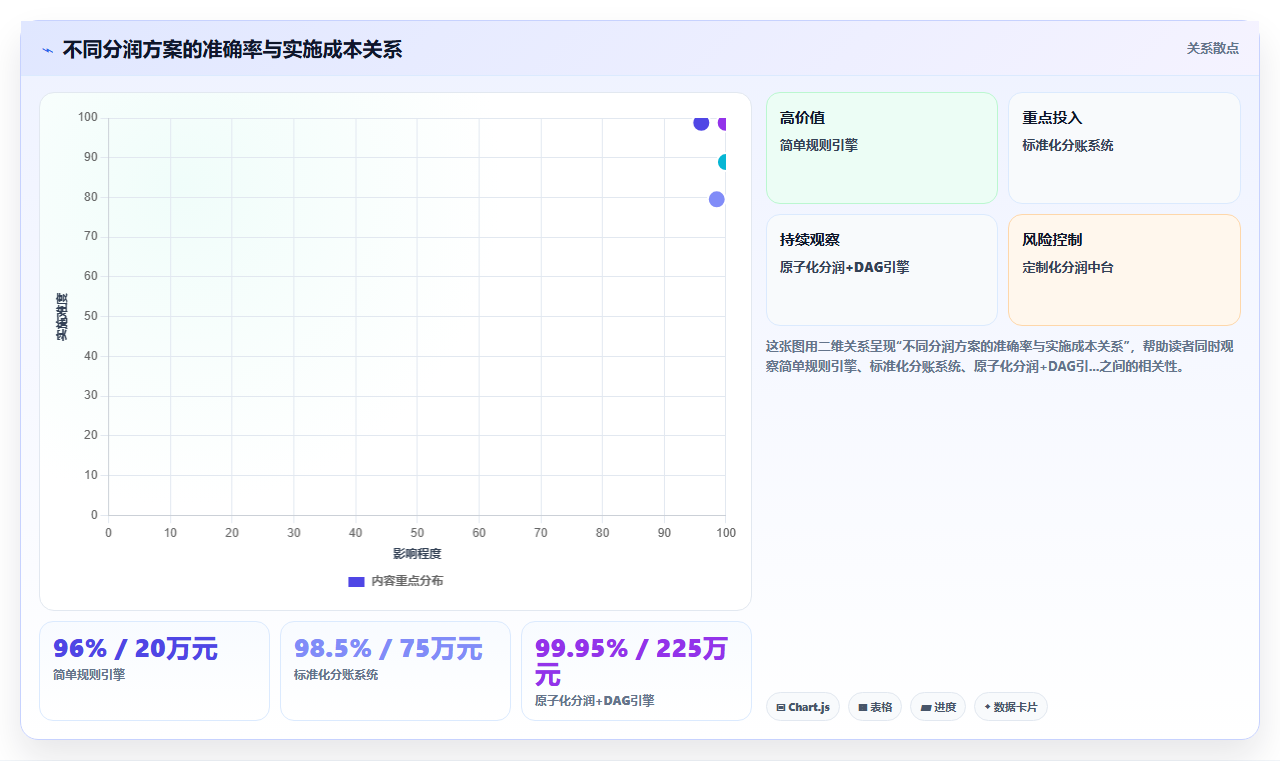
Task: Click the Chart.js tag icon
Action: click(781, 707)
